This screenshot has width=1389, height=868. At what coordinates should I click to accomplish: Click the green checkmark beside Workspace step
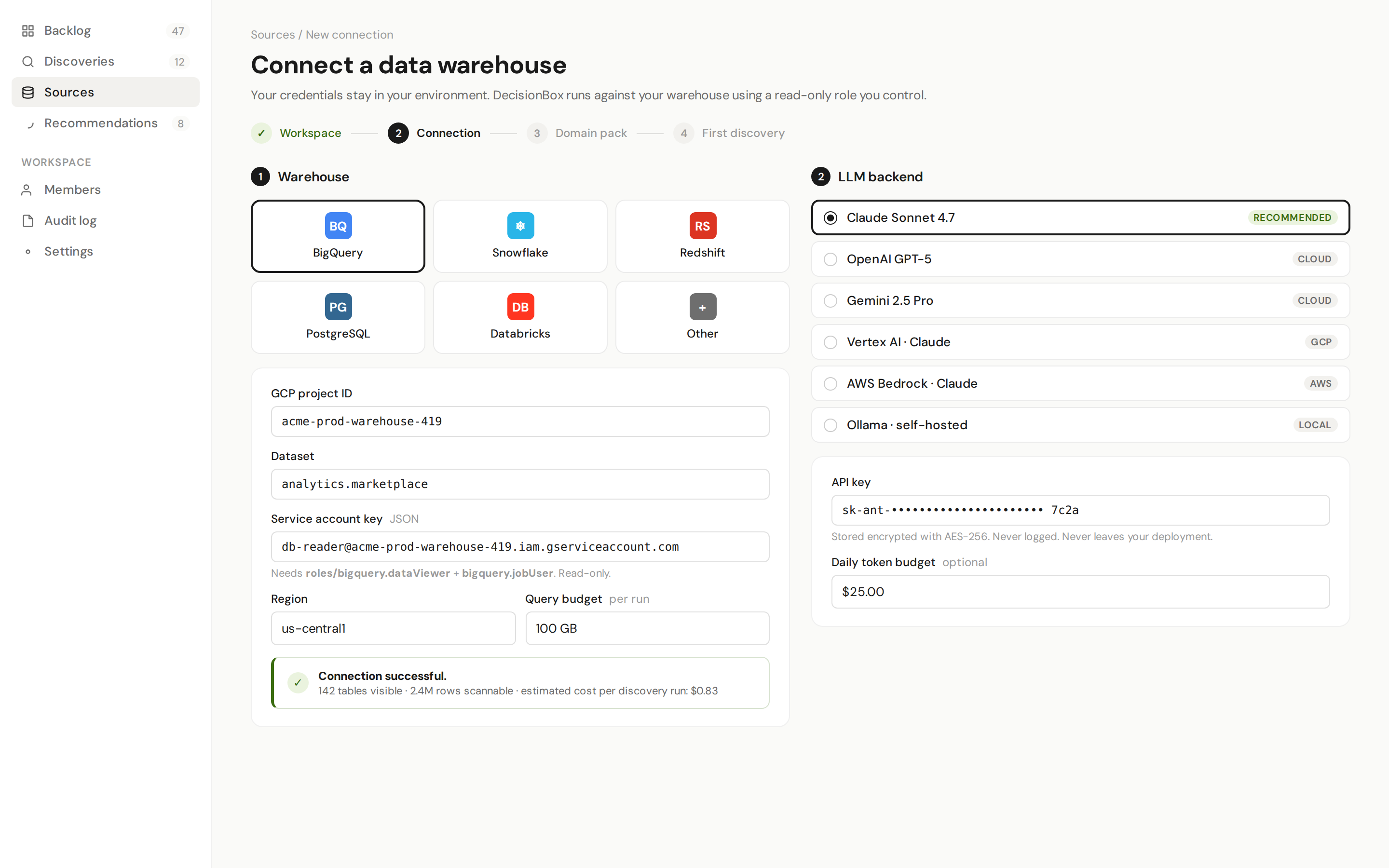(x=261, y=133)
